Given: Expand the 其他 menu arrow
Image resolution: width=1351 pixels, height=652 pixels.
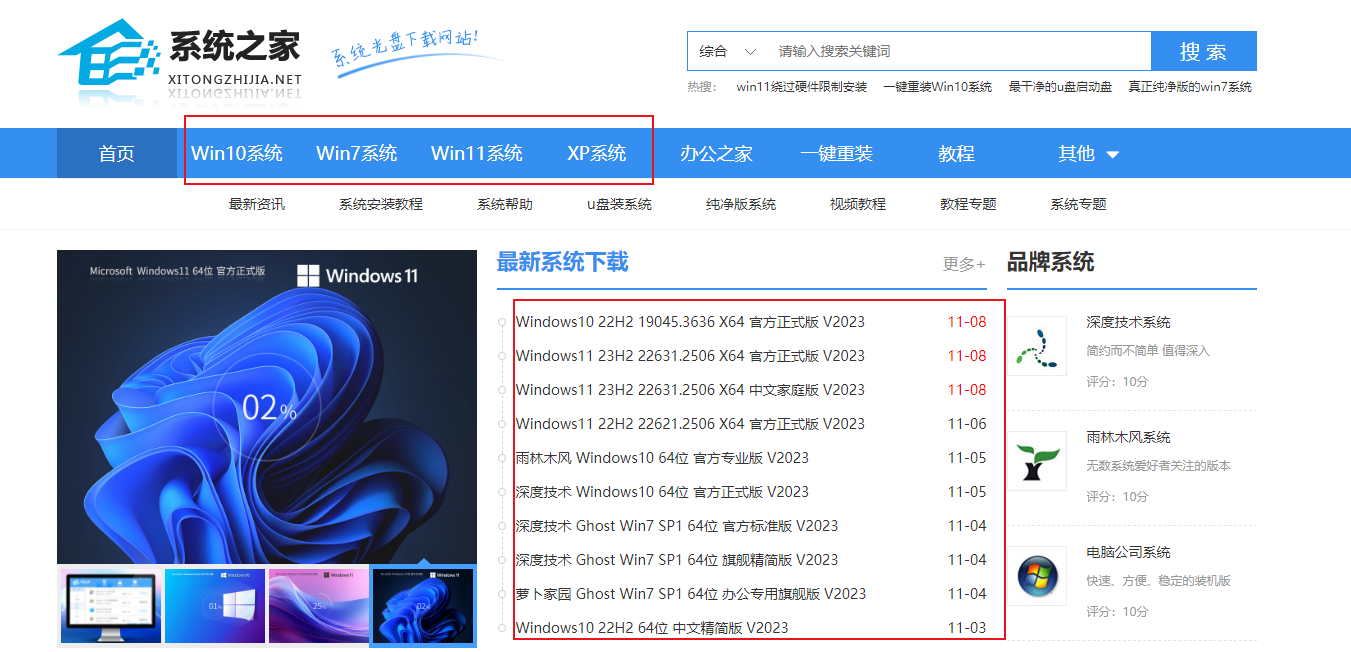Looking at the screenshot, I should 1112,155.
